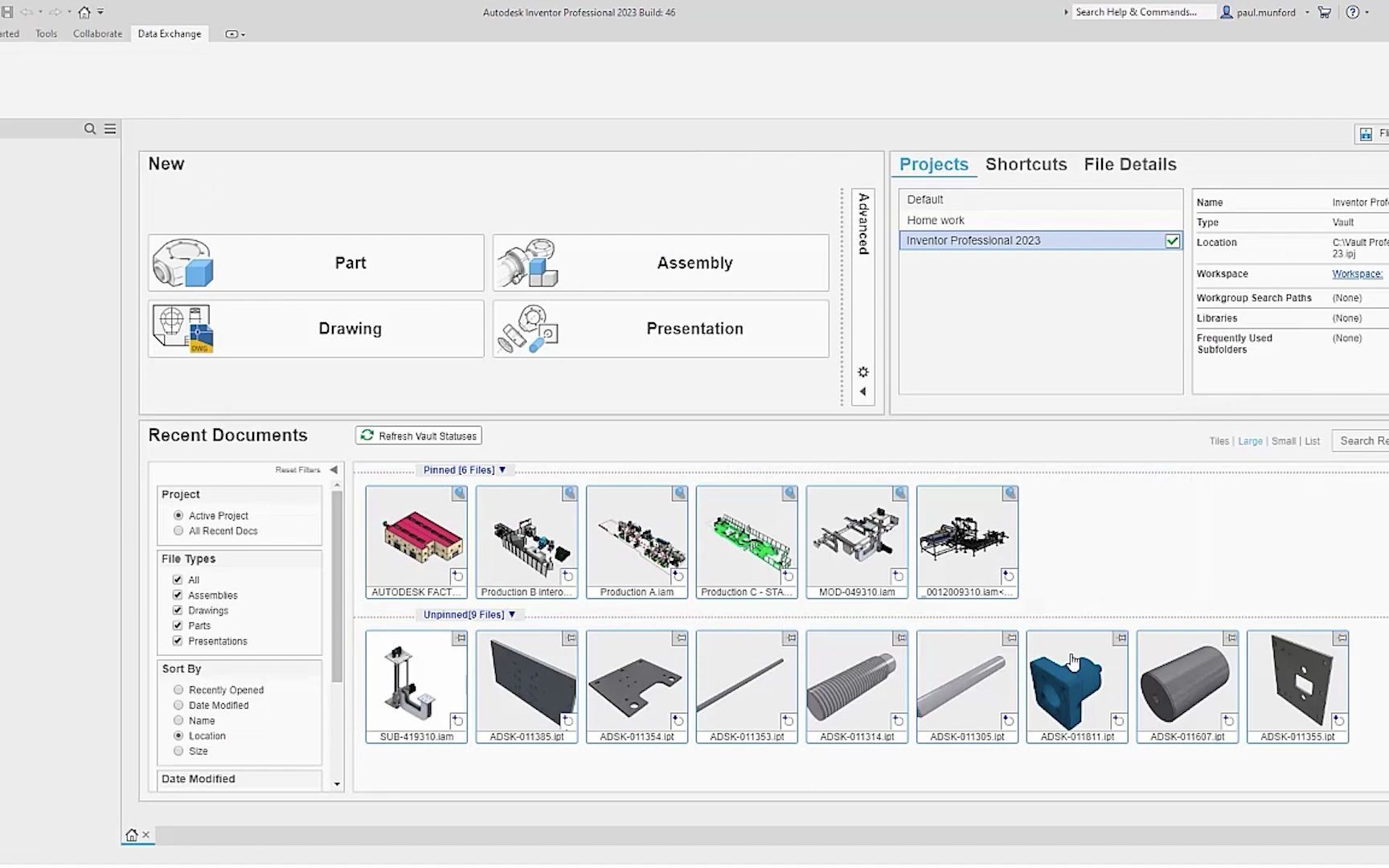Click the Assembly template icon
Screen dimensions: 1389x868
[x=528, y=263]
